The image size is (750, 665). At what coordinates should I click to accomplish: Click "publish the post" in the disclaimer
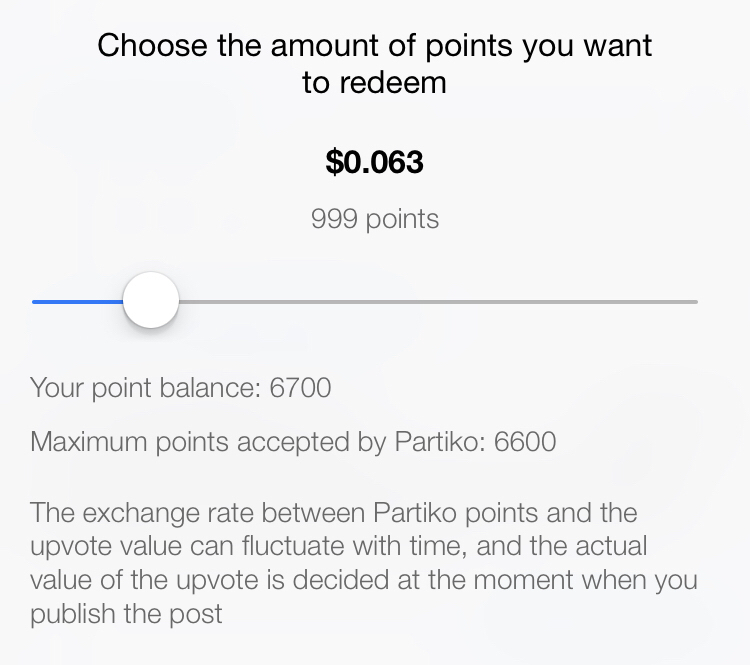coord(126,613)
